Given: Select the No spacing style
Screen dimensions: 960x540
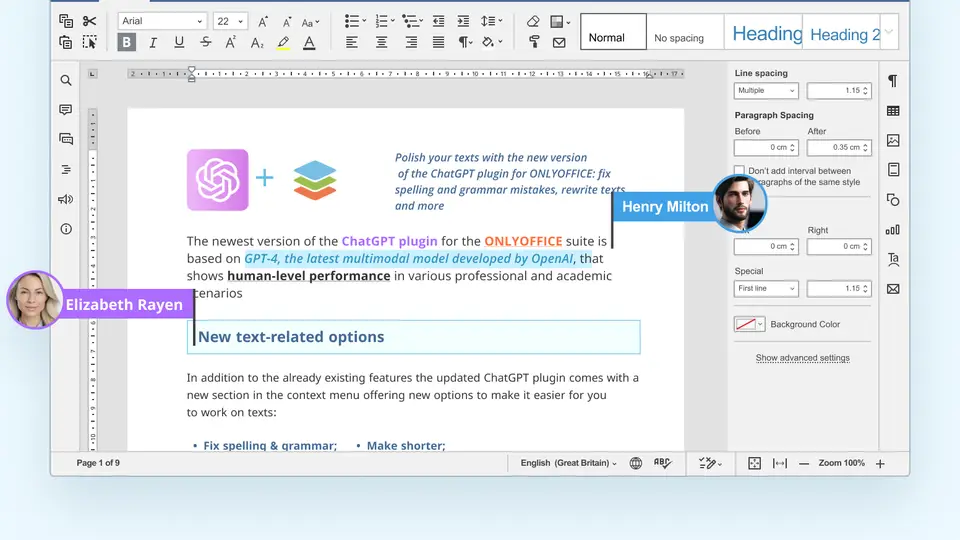Looking at the screenshot, I should coord(685,31).
